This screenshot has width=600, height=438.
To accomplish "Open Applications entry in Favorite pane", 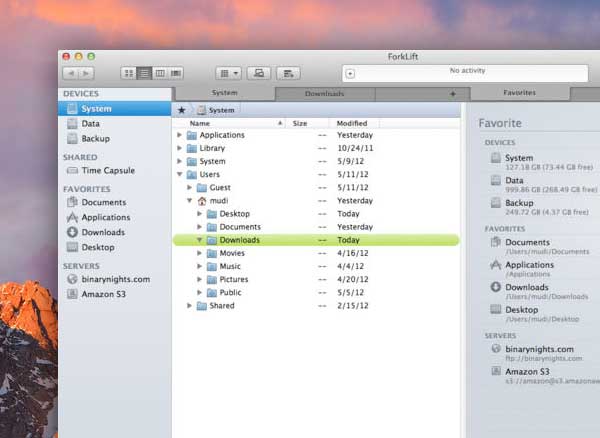I will point(522,269).
